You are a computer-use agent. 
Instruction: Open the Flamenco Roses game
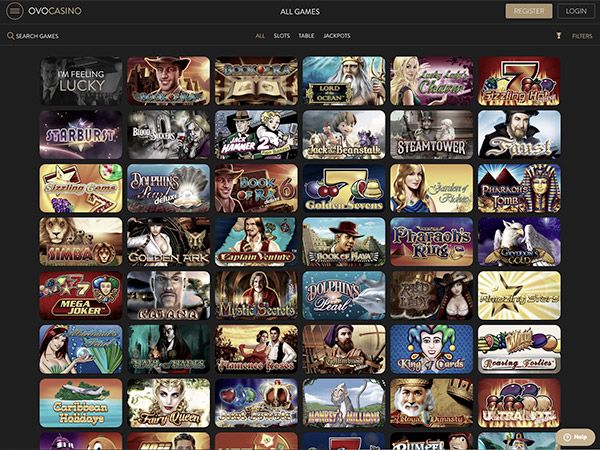256,349
